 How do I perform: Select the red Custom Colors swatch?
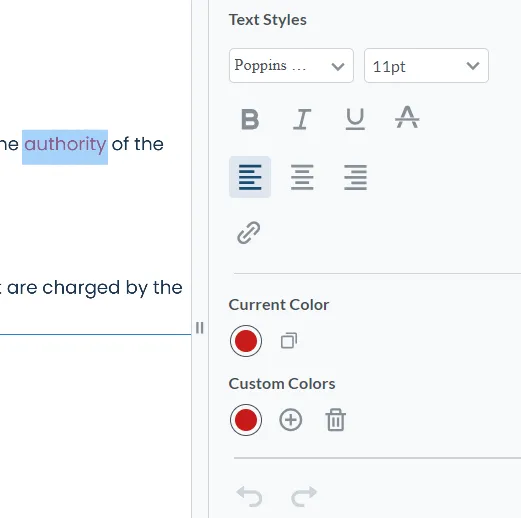pyautogui.click(x=246, y=420)
